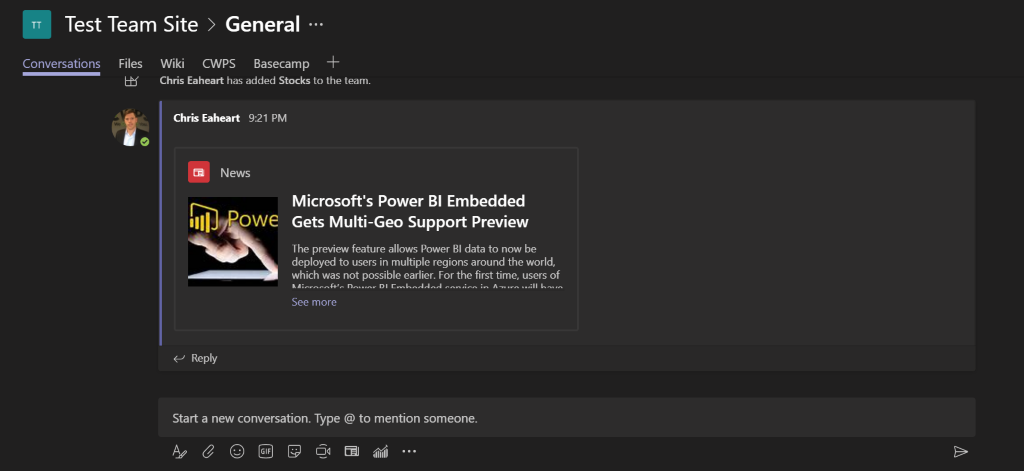1024x471 pixels.
Task: Send the message with the arrow icon
Action: tap(960, 452)
